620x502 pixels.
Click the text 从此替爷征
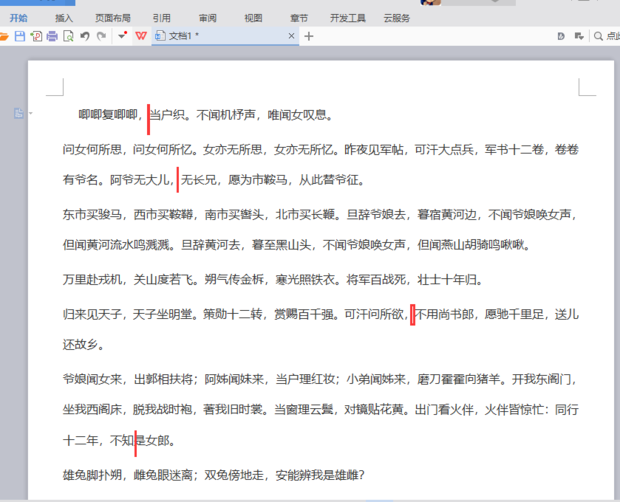pyautogui.click(x=328, y=180)
